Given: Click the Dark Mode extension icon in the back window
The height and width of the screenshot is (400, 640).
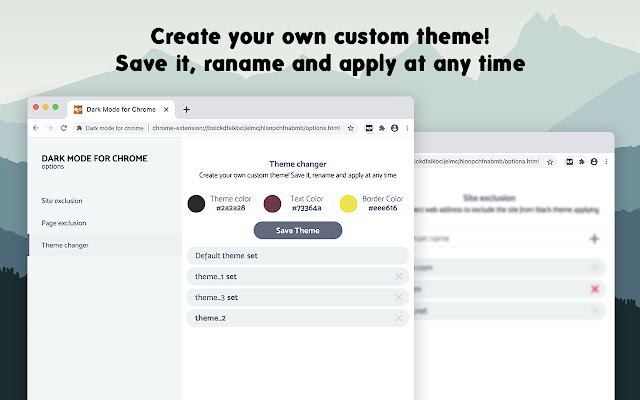Looking at the screenshot, I should 569,162.
